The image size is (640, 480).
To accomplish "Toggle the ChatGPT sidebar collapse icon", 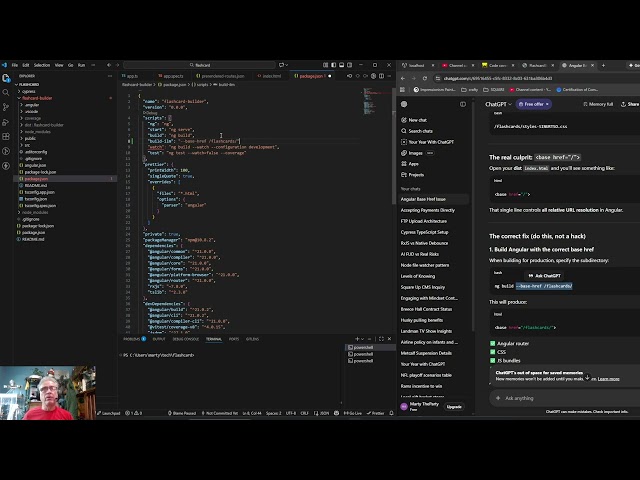I will pos(463,104).
